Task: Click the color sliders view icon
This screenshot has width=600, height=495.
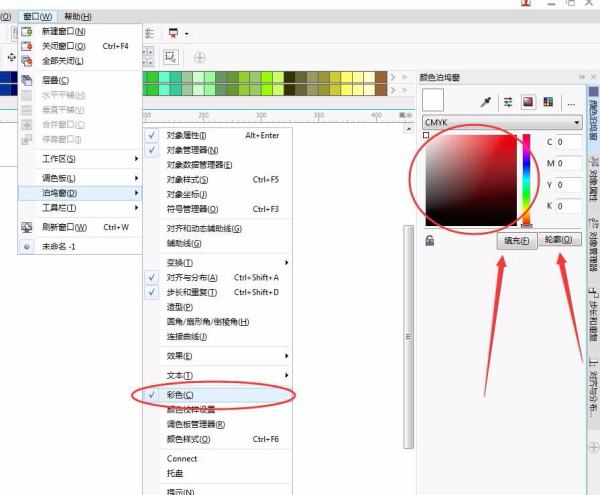Action: [508, 102]
